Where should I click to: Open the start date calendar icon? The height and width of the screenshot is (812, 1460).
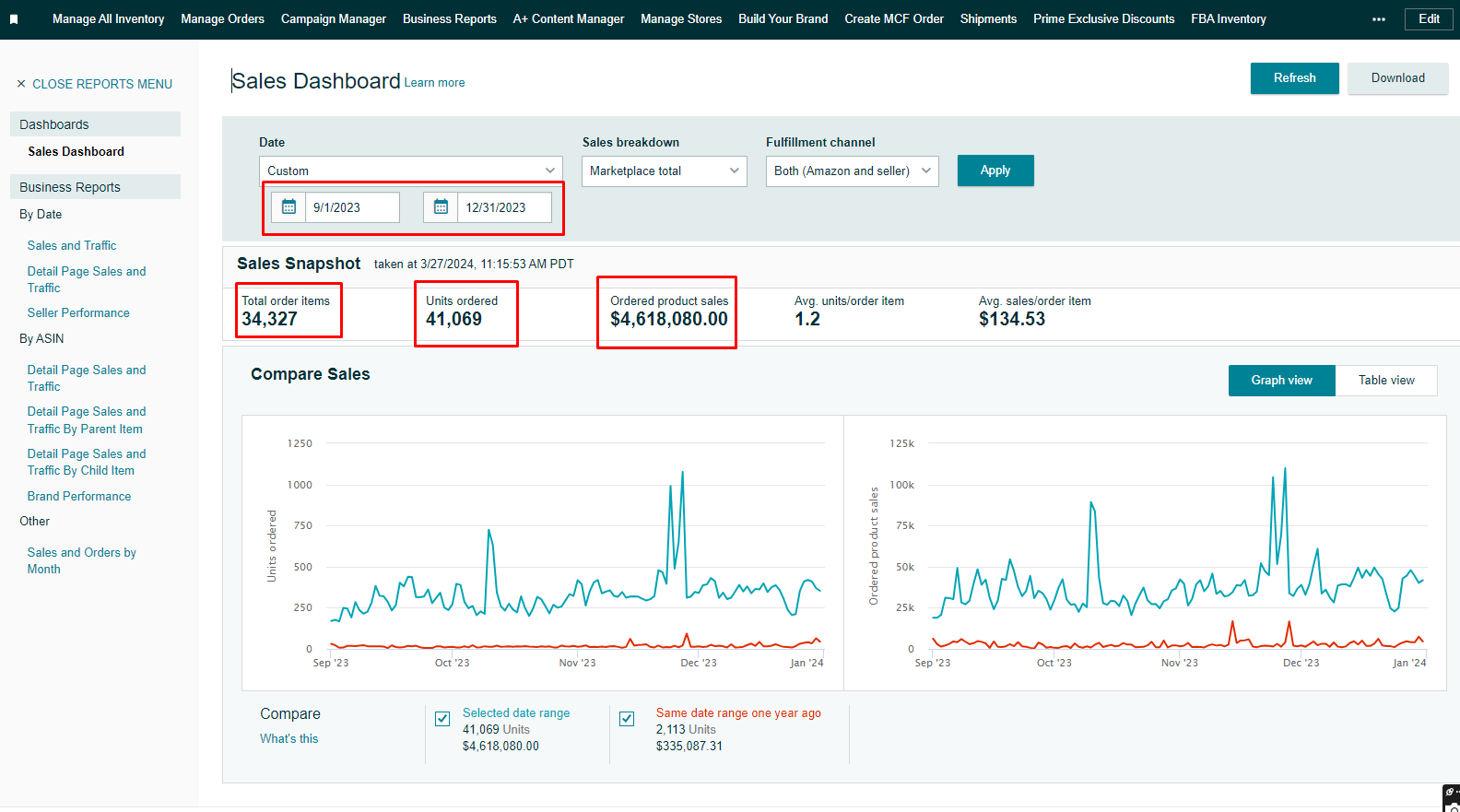(288, 207)
